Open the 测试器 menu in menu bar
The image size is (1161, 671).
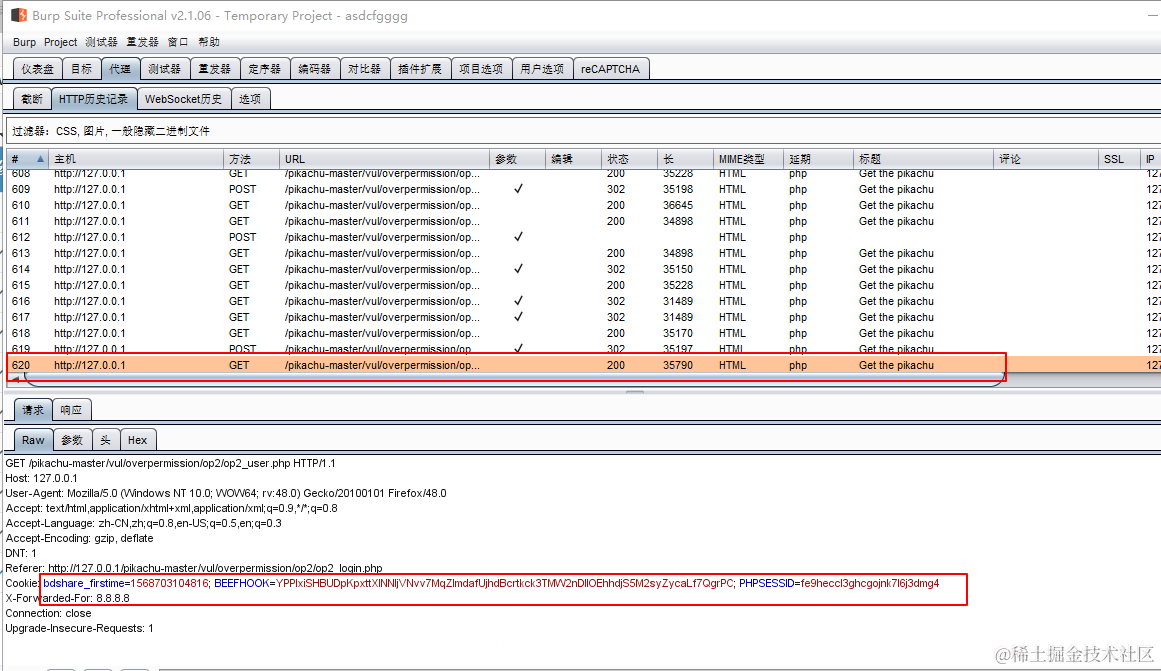101,42
